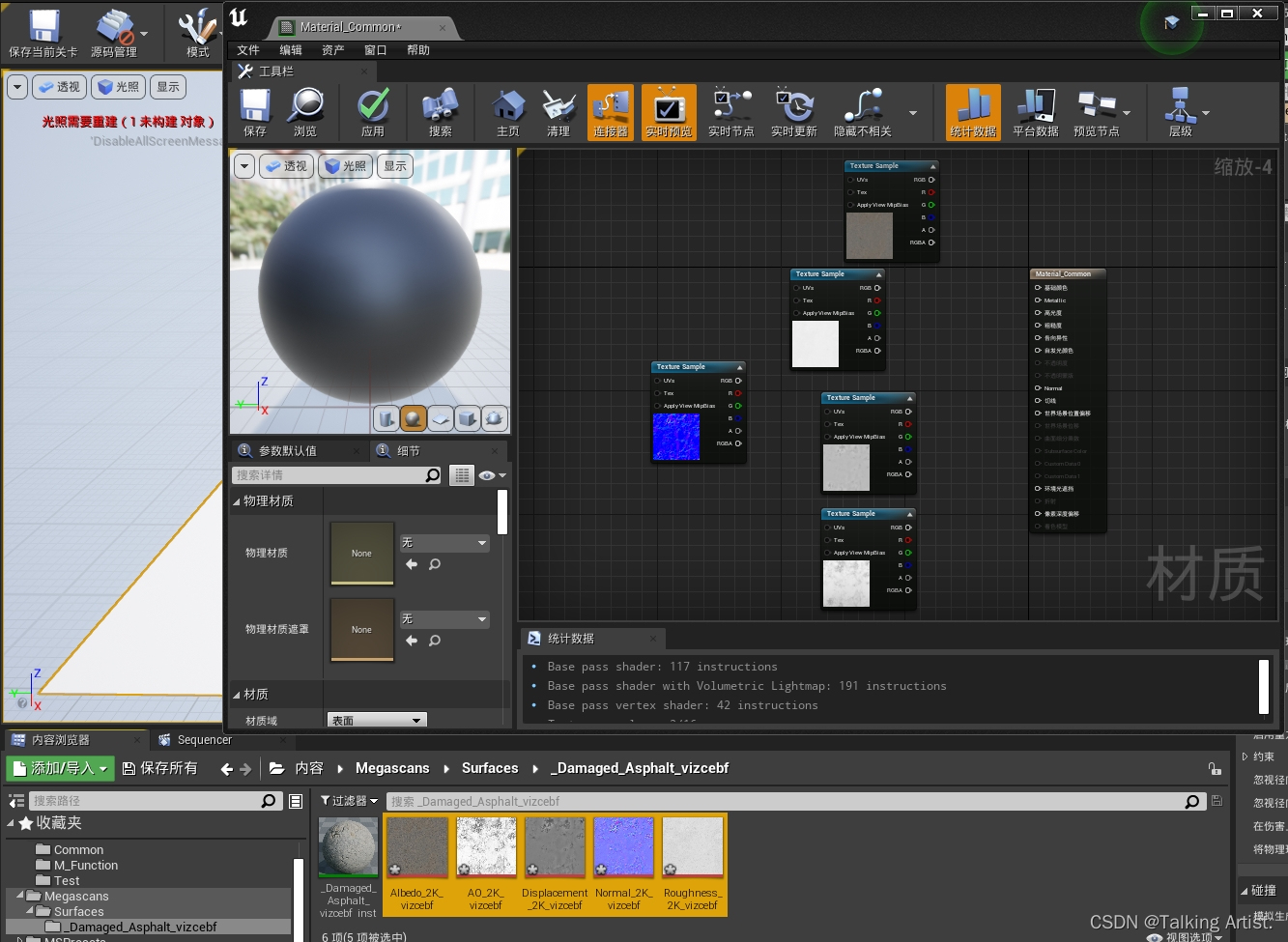The width and height of the screenshot is (1288, 942).
Task: Toggle 统计数据 stats display
Action: pos(973,112)
